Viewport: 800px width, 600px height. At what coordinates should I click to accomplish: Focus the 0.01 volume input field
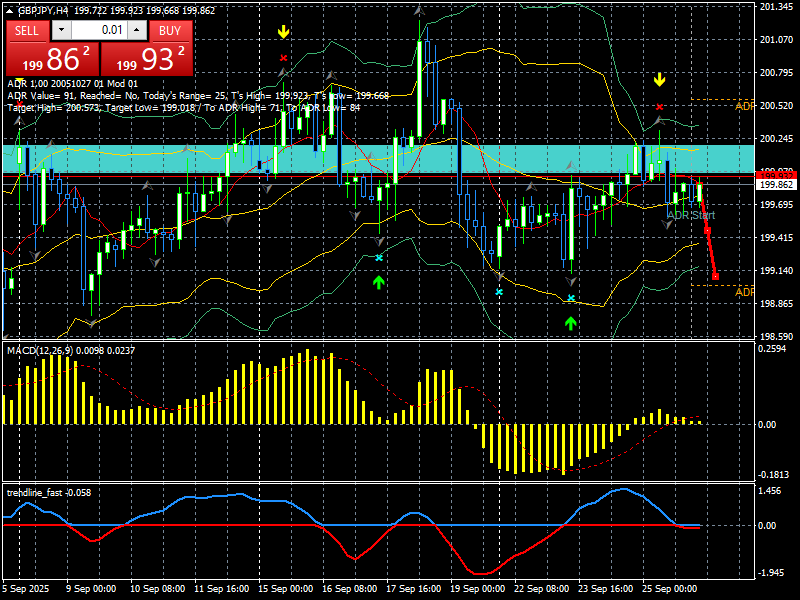click(x=99, y=30)
